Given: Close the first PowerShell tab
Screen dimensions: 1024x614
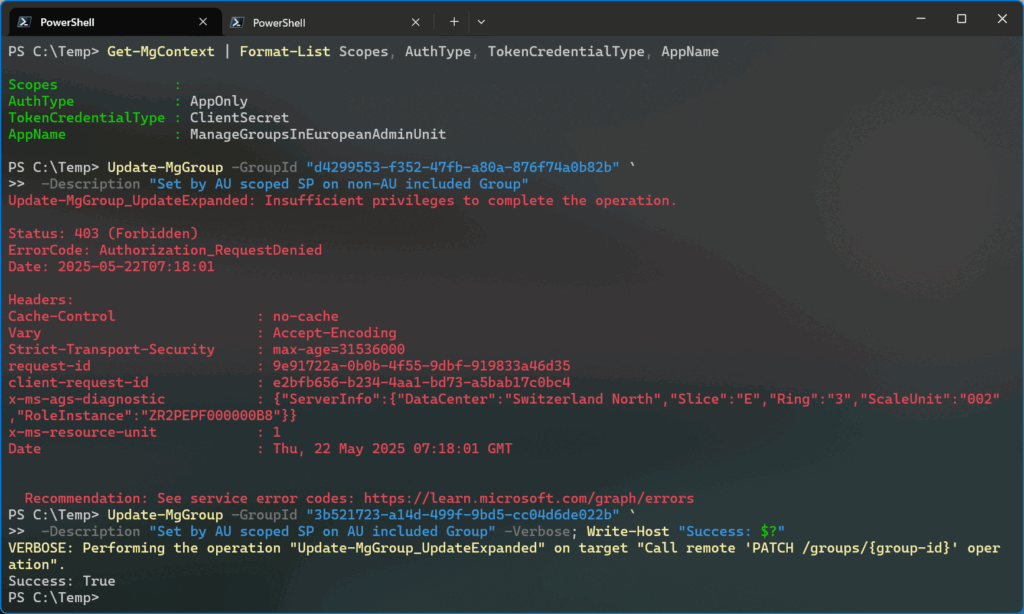Looking at the screenshot, I should (203, 22).
